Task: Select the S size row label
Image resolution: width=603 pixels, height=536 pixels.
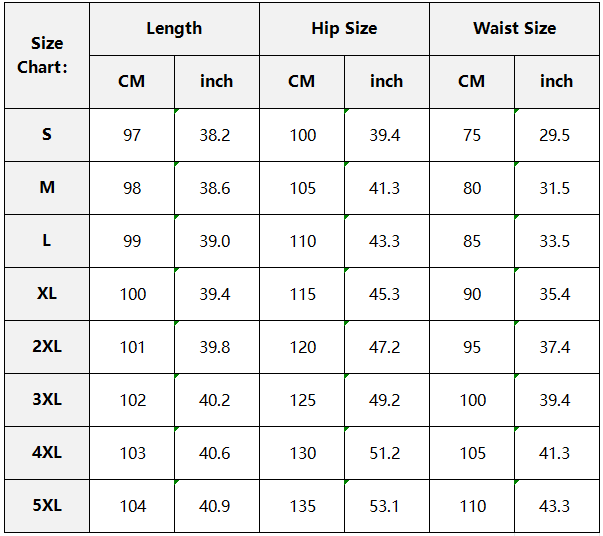Action: coord(47,134)
